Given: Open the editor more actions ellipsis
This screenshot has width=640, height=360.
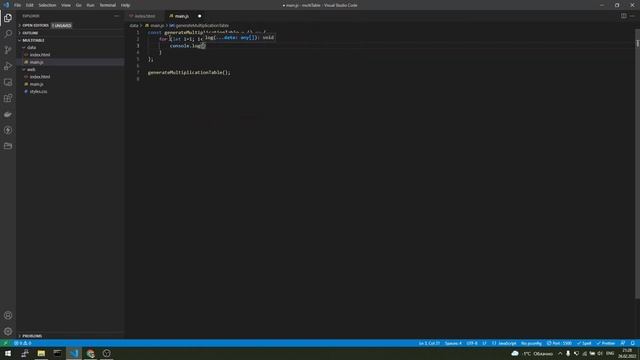Looking at the screenshot, I should [x=632, y=16].
